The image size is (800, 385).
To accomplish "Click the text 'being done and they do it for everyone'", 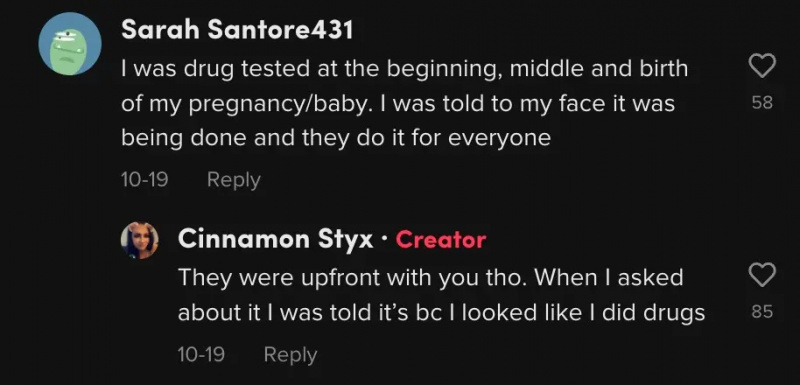I will tap(336, 138).
